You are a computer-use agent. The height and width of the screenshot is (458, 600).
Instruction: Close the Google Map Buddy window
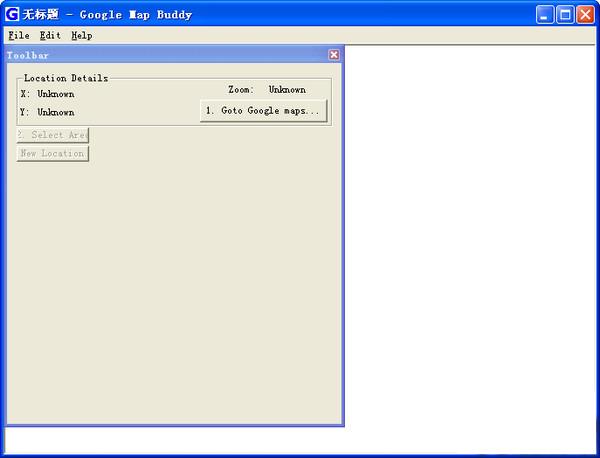pyautogui.click(x=585, y=14)
